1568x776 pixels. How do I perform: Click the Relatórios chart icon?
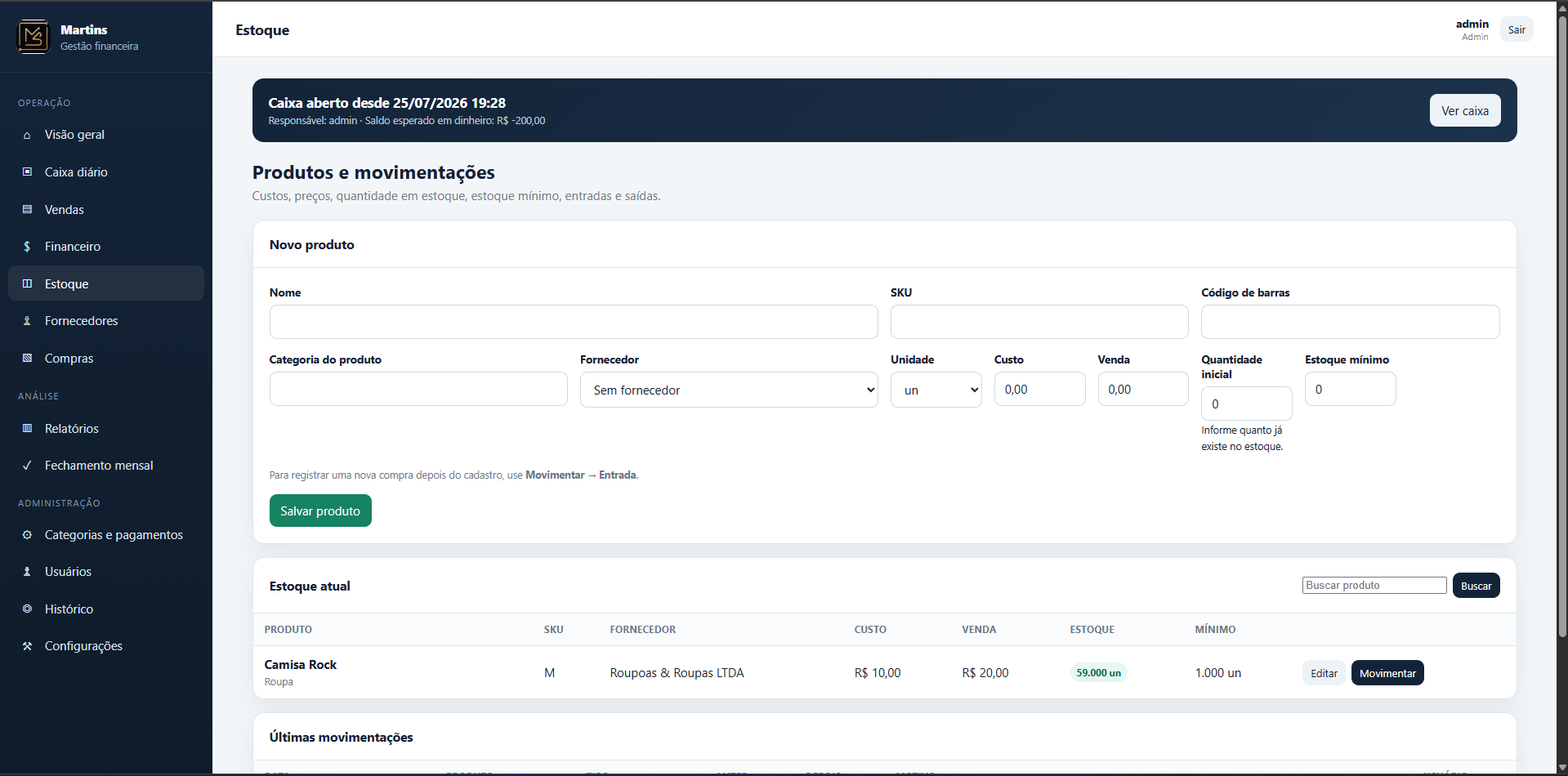pyautogui.click(x=27, y=429)
